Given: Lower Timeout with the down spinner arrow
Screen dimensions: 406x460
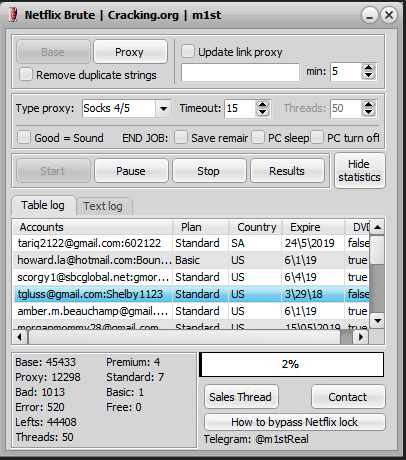Looking at the screenshot, I should (x=263, y=112).
